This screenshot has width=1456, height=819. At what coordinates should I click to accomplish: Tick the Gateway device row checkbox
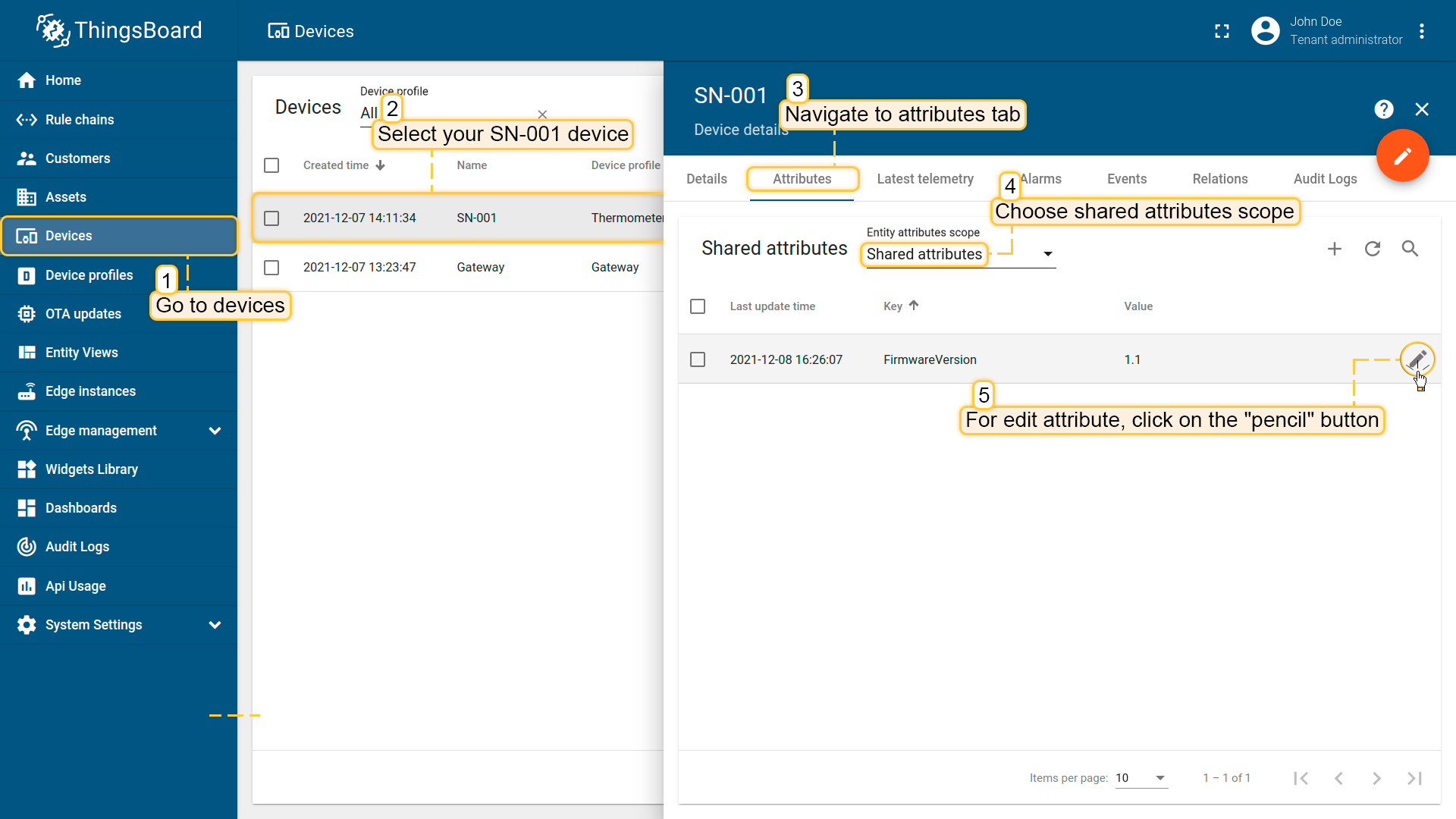(271, 268)
